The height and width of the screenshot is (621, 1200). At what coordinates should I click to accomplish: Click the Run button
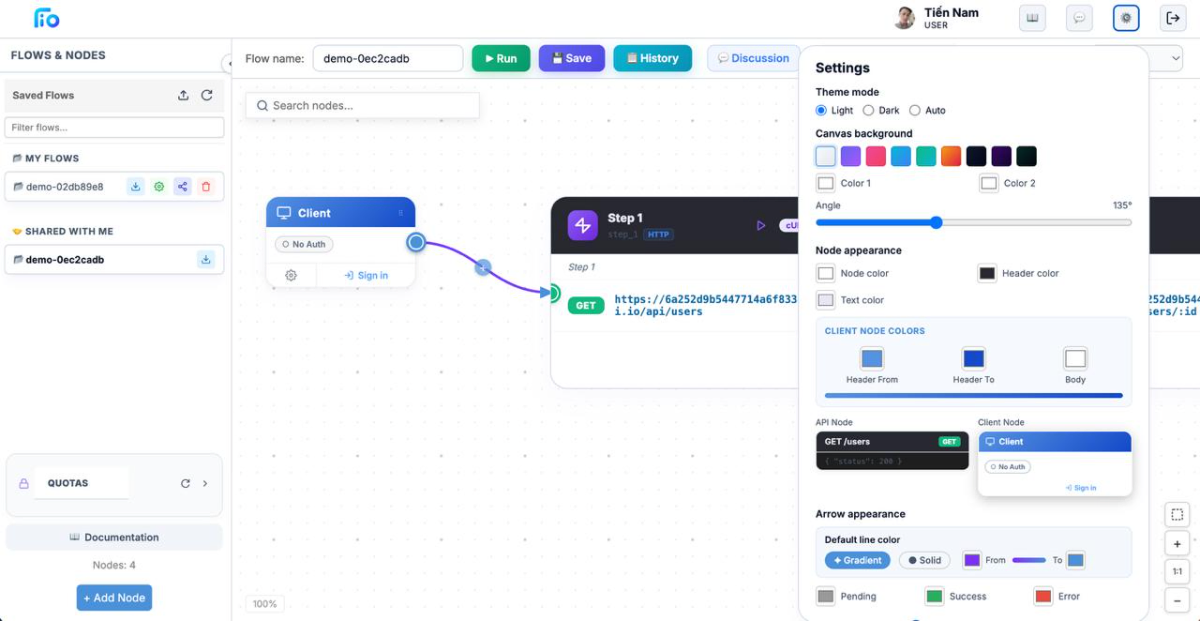point(501,58)
